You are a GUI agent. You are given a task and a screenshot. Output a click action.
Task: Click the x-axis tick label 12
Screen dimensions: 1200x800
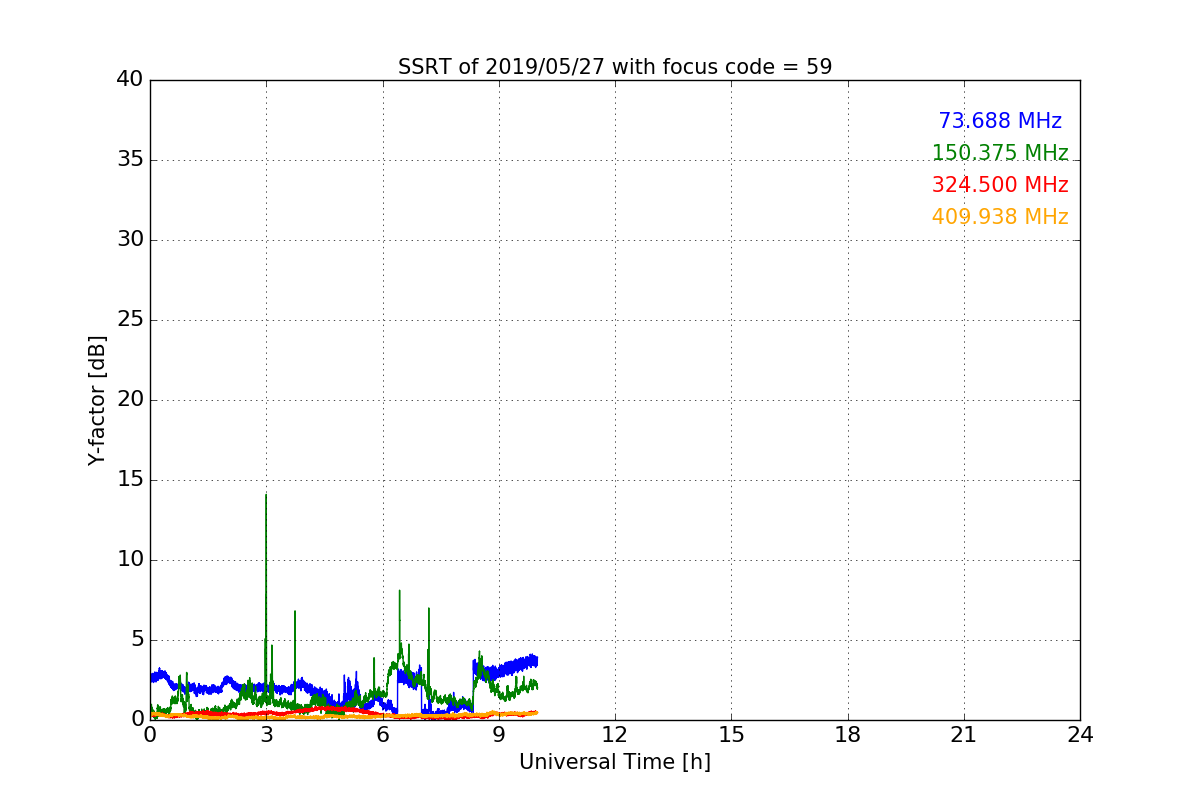[x=615, y=735]
